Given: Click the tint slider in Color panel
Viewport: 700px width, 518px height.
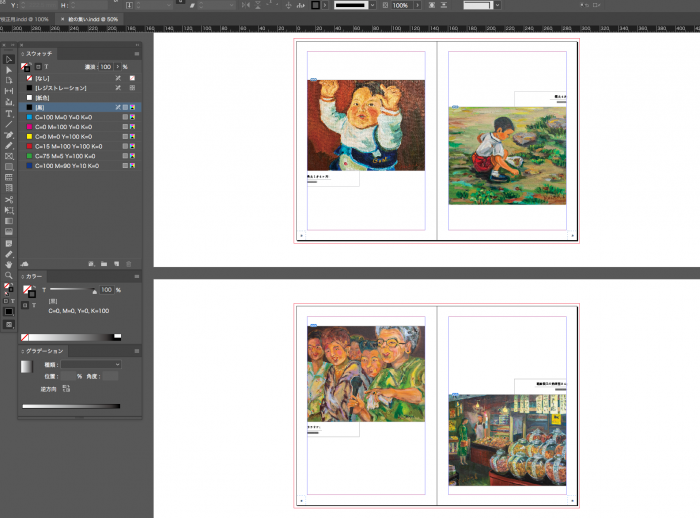Looking at the screenshot, I should tap(73, 290).
